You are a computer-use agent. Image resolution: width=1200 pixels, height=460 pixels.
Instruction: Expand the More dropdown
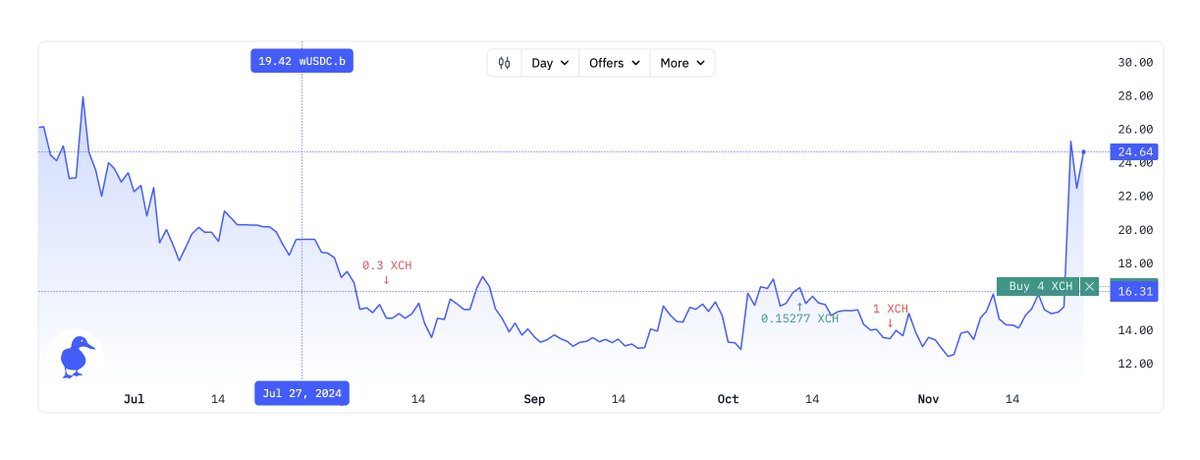(682, 63)
